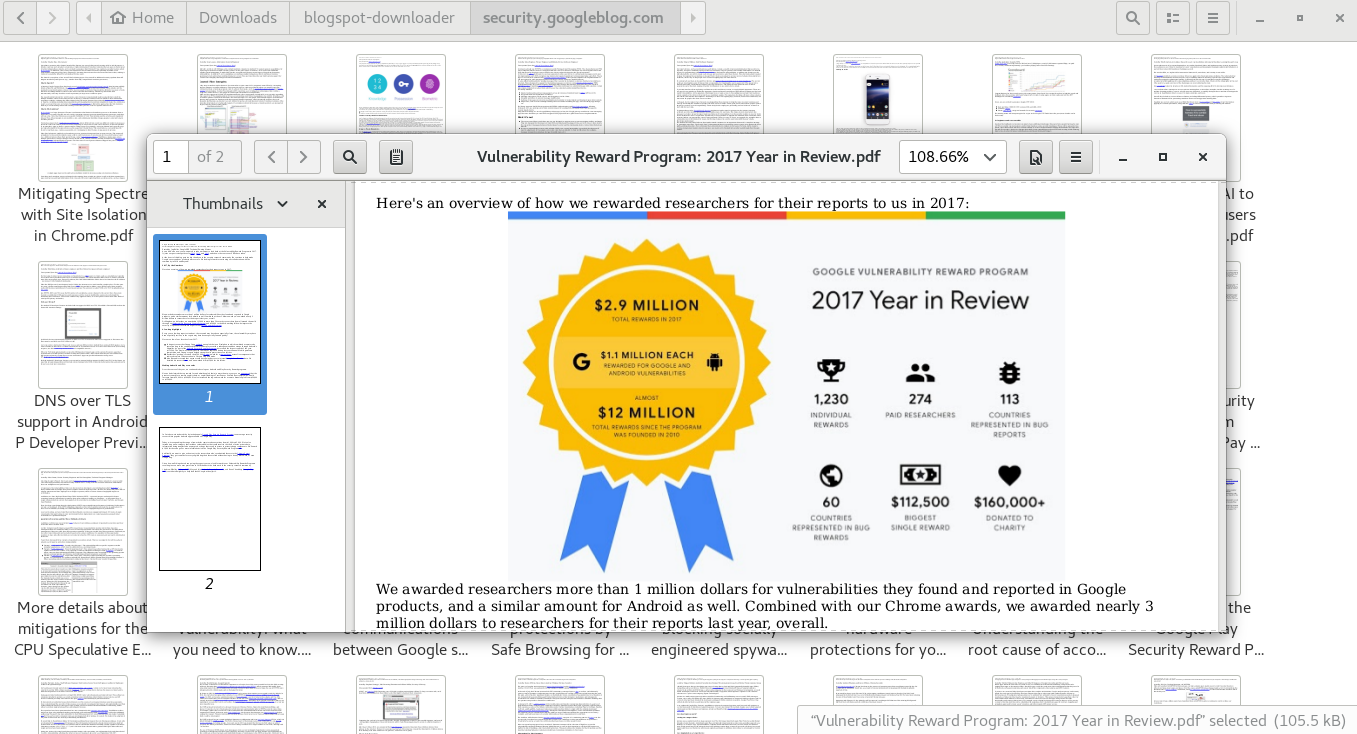
Task: Show earlier path bar entries arrow
Action: [x=89, y=18]
